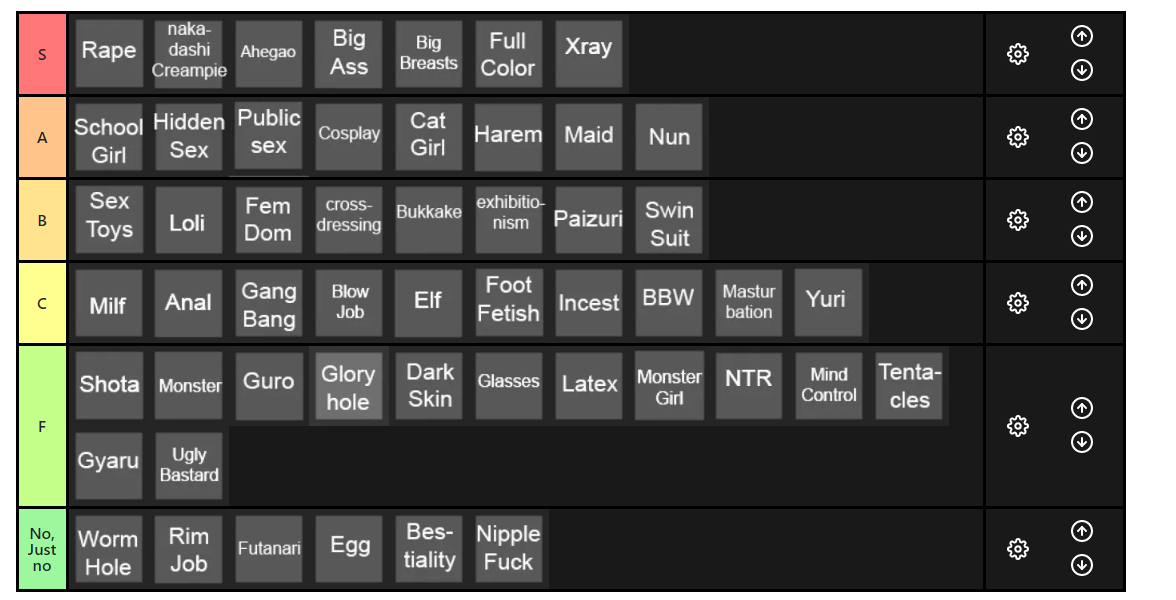Select the "Elf" tile in C tier
The height and width of the screenshot is (600, 1176).
coord(428,303)
